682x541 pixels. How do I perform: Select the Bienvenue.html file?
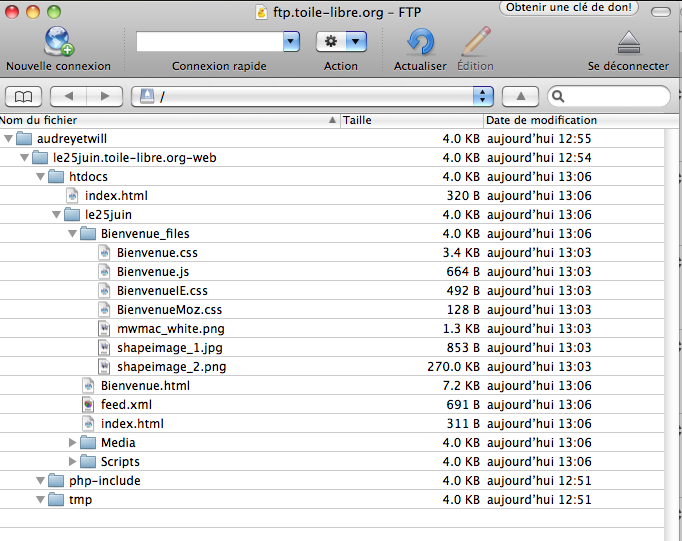pos(144,386)
